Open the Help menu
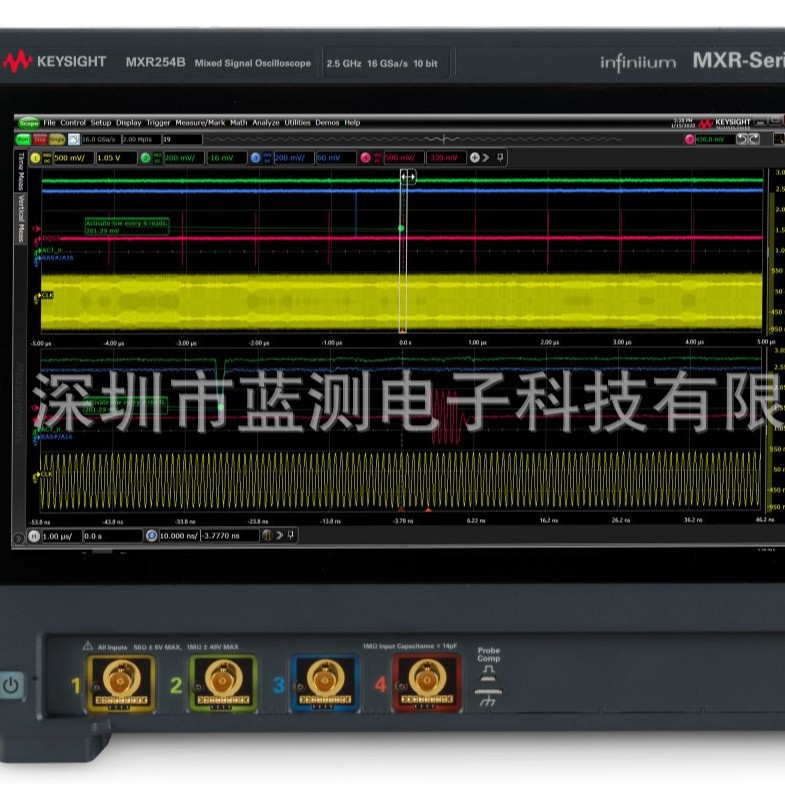The width and height of the screenshot is (785, 785). point(352,123)
